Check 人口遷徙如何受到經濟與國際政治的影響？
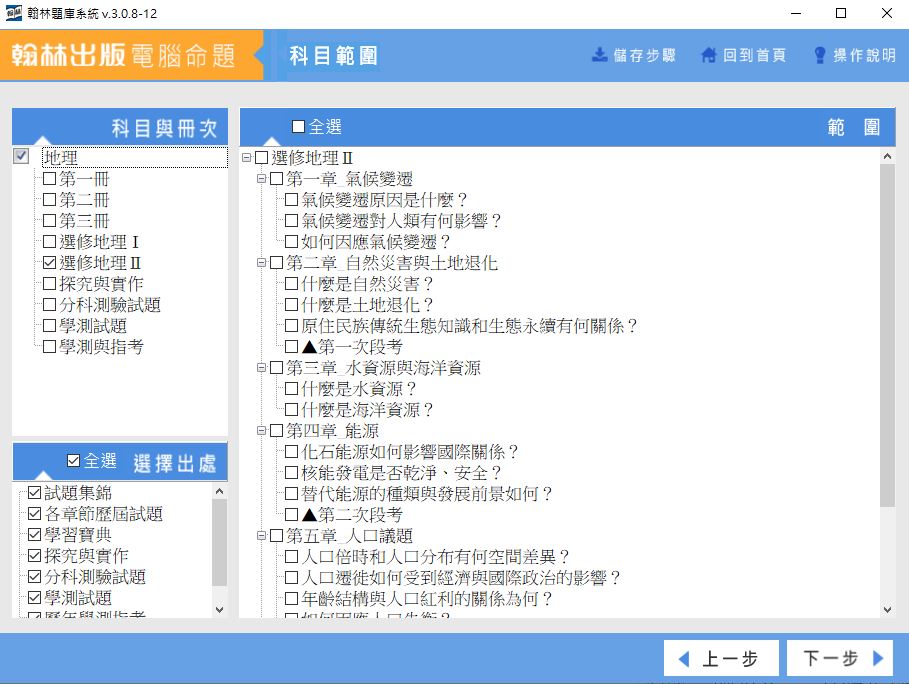Viewport: 909px width, 684px height. 292,578
